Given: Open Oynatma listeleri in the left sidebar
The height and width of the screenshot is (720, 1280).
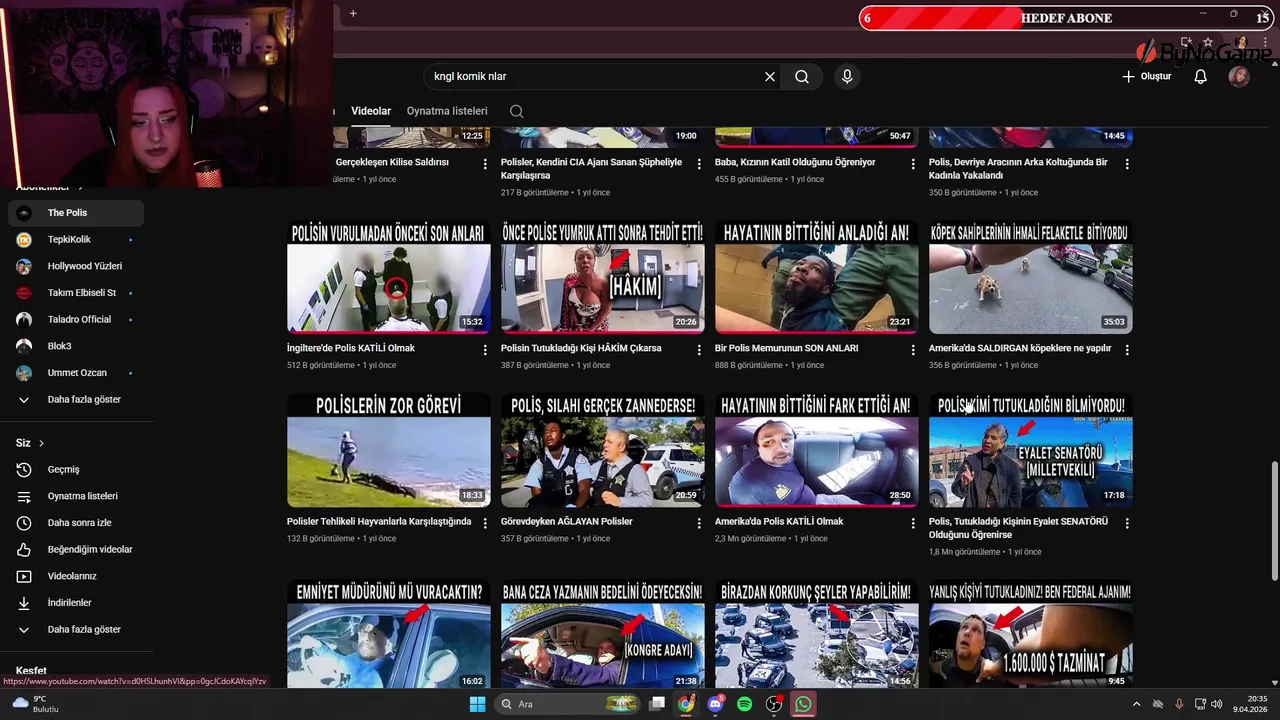Looking at the screenshot, I should (76, 496).
